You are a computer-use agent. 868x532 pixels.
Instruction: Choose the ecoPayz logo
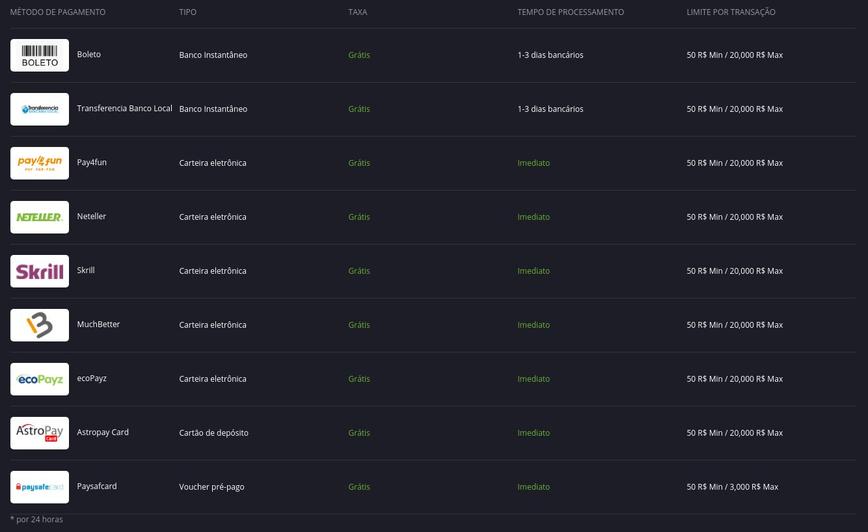pos(39,379)
